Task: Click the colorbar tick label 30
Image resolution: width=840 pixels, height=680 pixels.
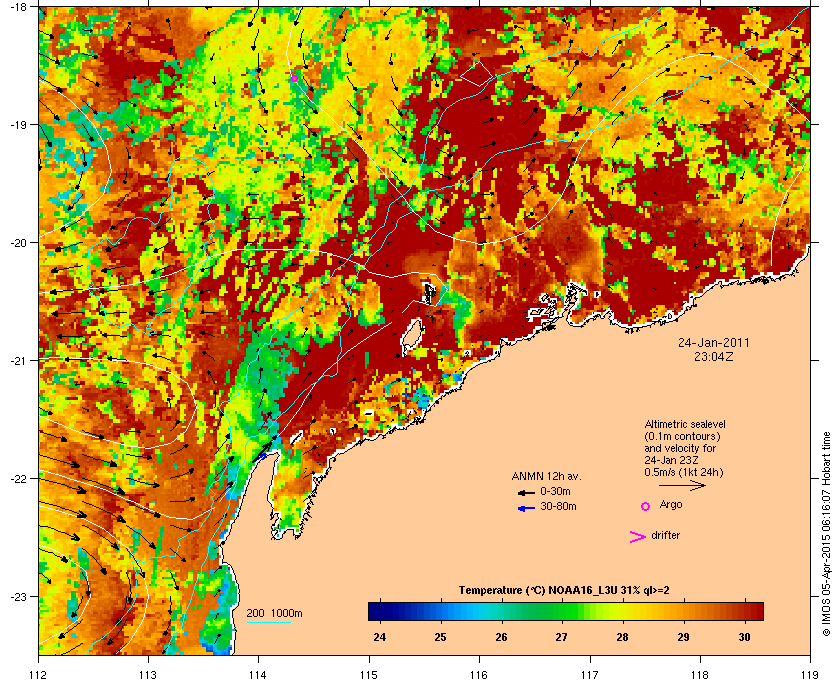Action: click(744, 638)
